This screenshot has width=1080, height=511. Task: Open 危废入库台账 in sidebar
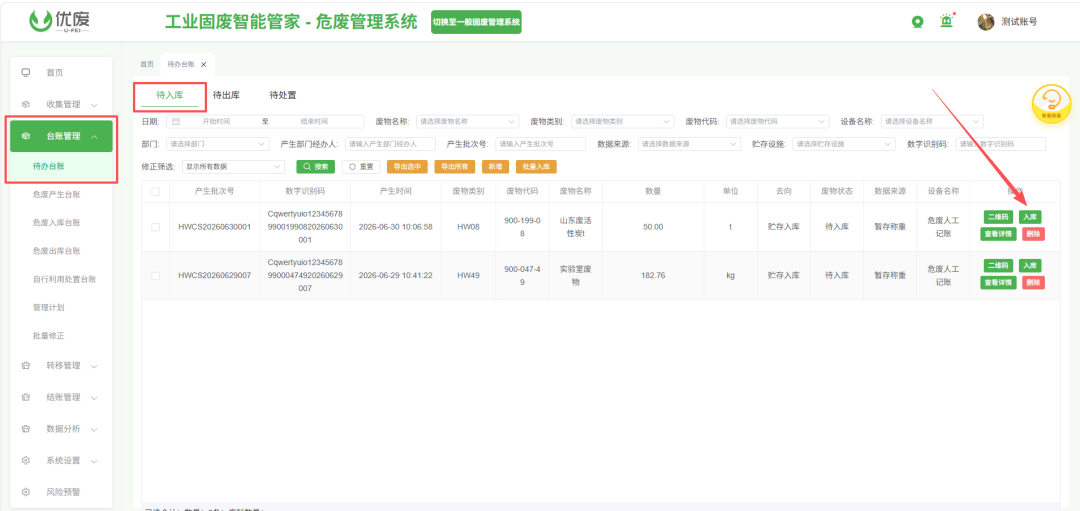pos(57,222)
